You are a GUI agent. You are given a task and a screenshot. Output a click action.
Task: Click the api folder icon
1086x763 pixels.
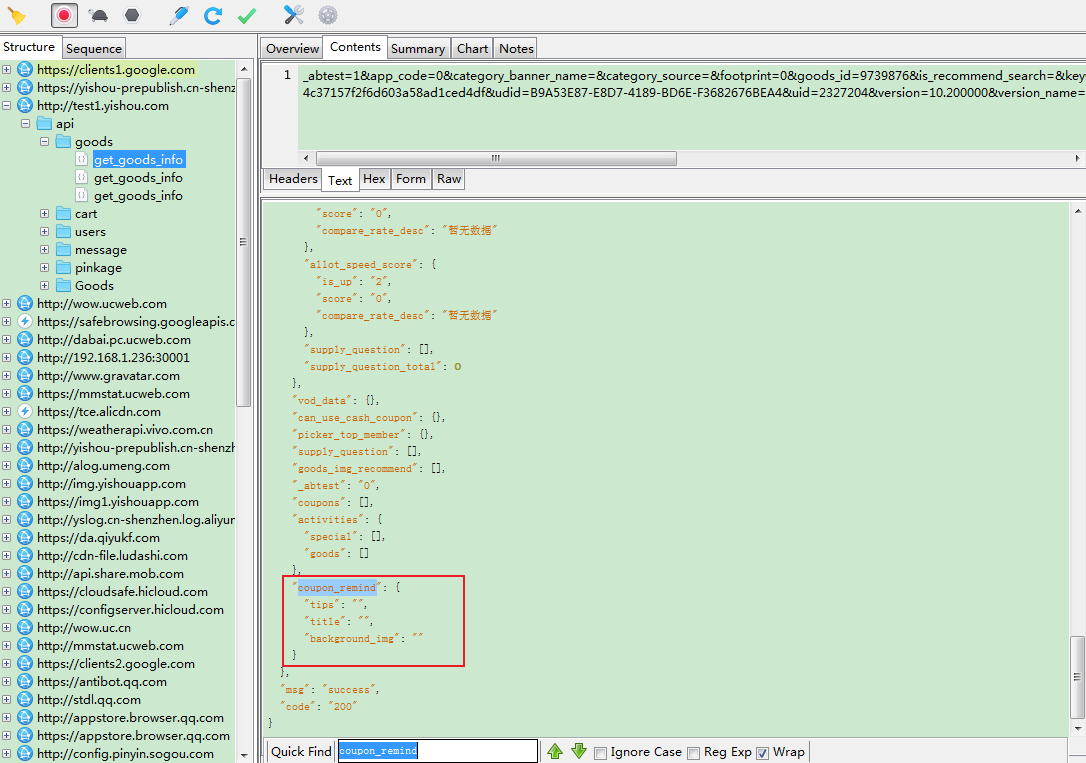[44, 123]
